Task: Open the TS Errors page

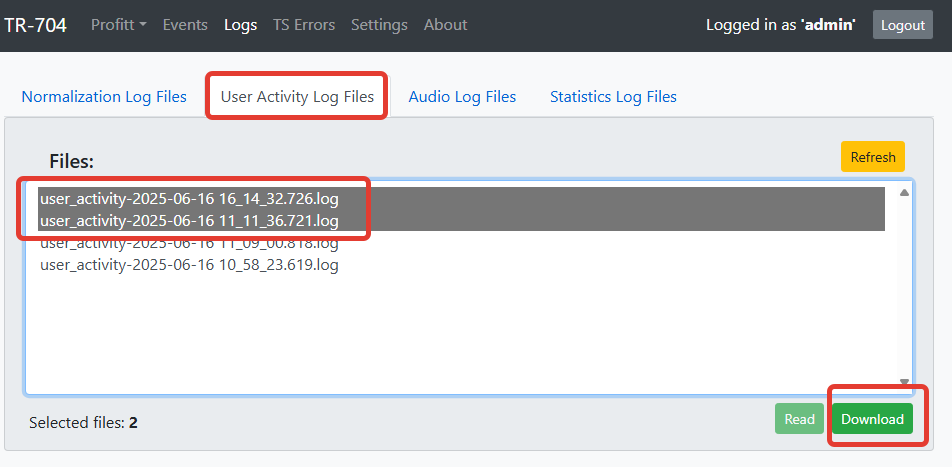Action: pyautogui.click(x=304, y=25)
